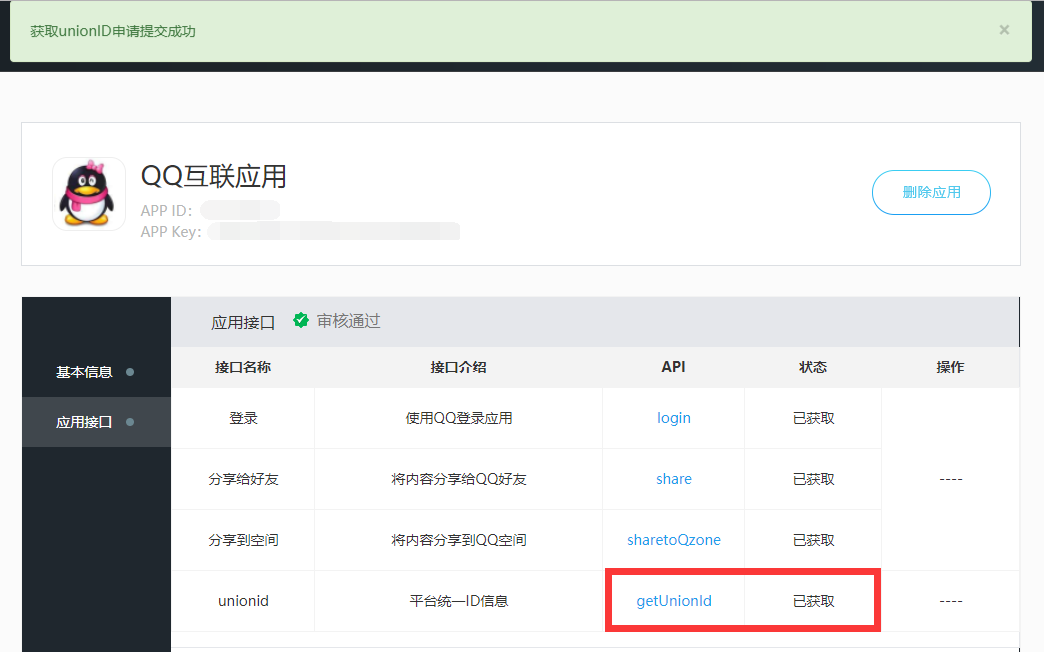Click the 操作 column header
Viewport: 1044px width, 652px height.
click(x=950, y=368)
